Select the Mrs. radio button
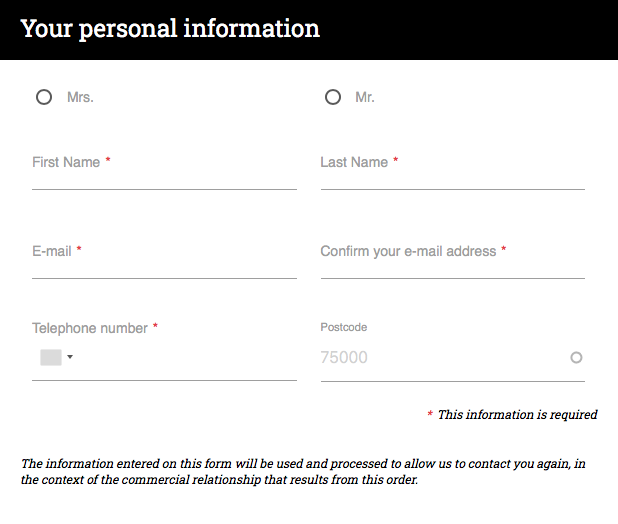Image resolution: width=618 pixels, height=524 pixels. (44, 97)
